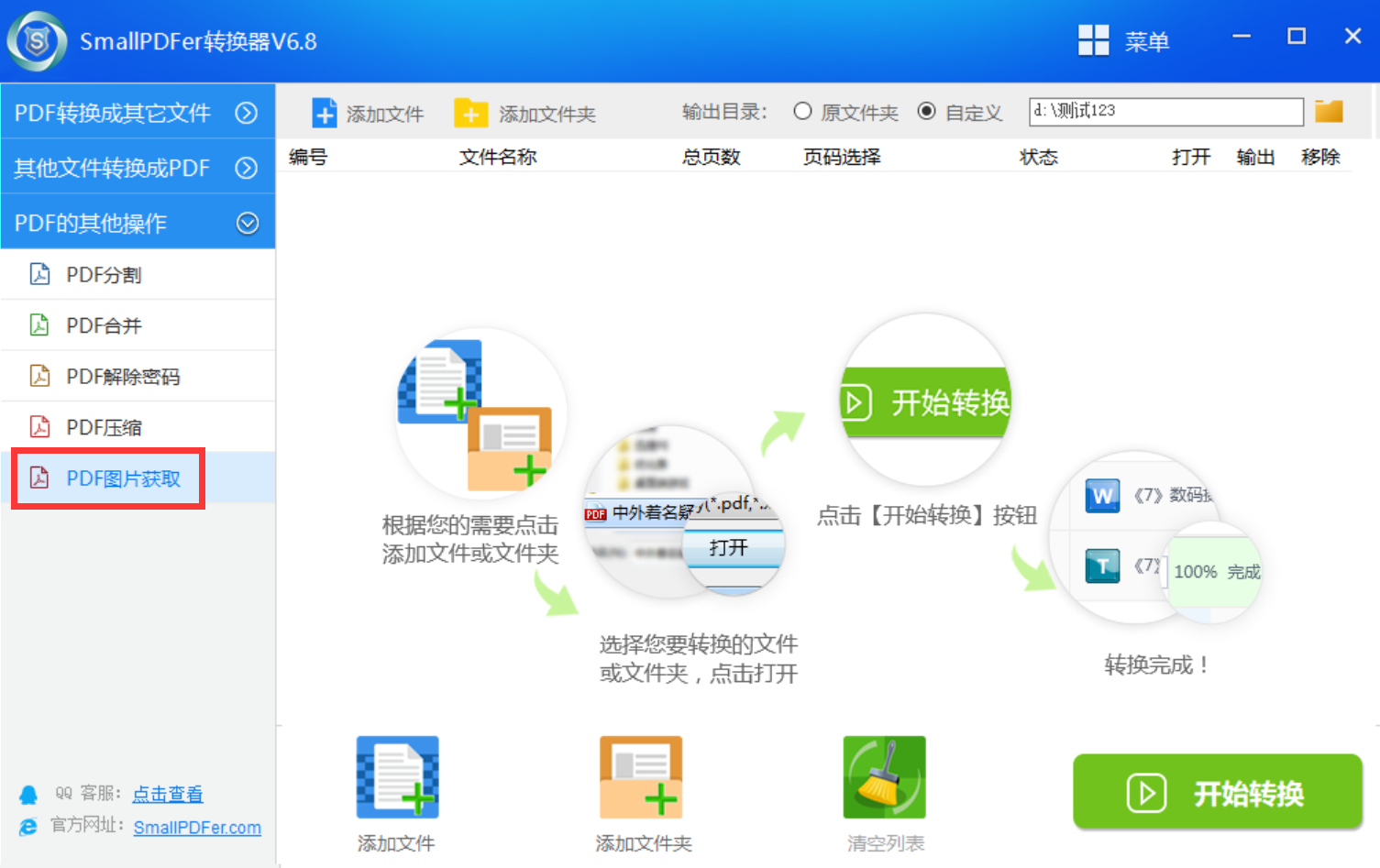Image resolution: width=1380 pixels, height=868 pixels.
Task: Open the 菜单 grid menu
Action: click(x=1123, y=41)
